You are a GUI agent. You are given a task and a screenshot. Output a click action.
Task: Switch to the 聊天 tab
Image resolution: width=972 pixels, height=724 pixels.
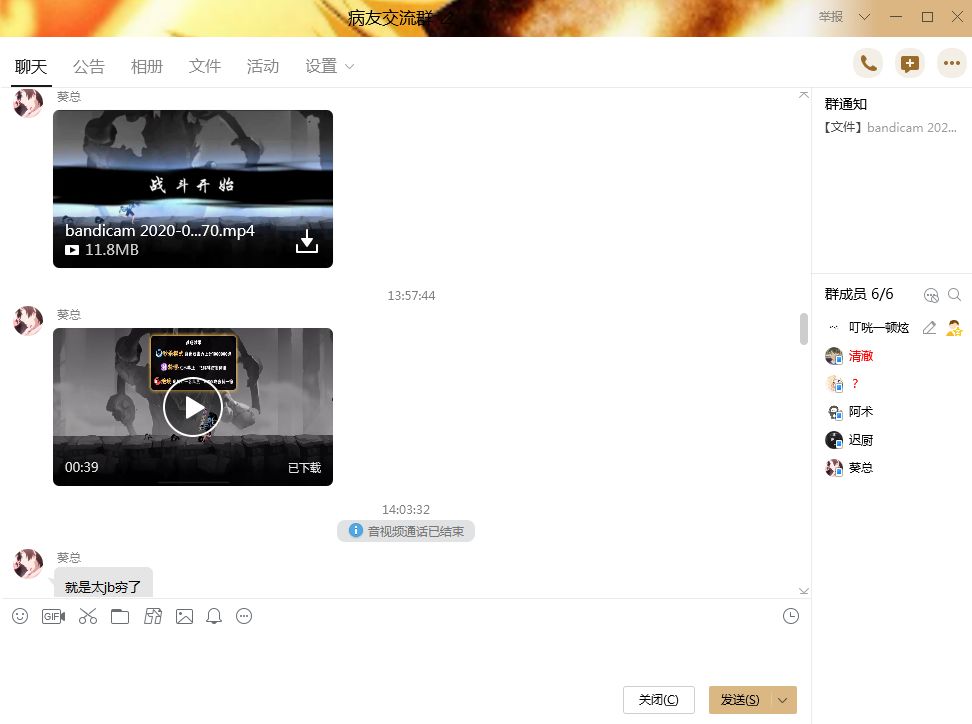(x=31, y=66)
